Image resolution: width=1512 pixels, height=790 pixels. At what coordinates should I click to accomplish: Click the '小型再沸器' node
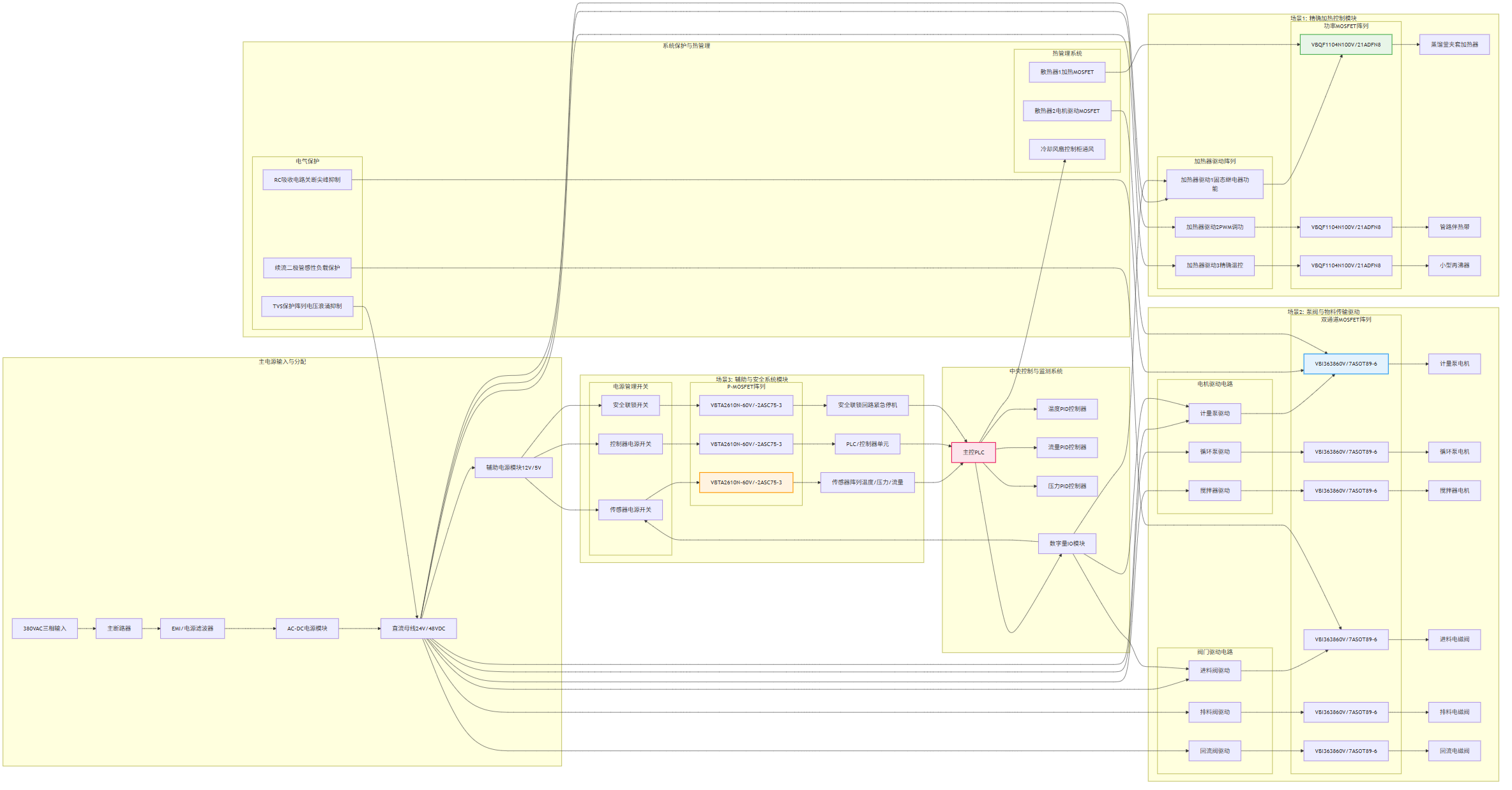[1455, 265]
